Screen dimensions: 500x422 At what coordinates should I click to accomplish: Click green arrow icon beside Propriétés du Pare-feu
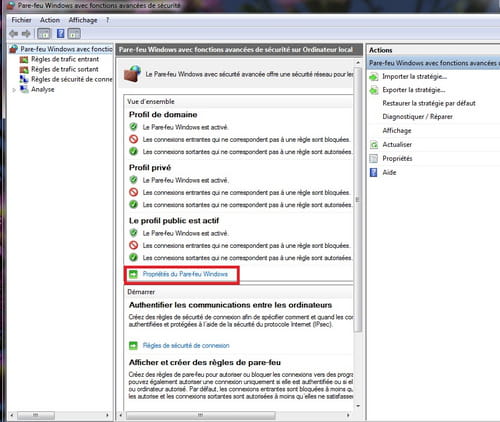133,274
